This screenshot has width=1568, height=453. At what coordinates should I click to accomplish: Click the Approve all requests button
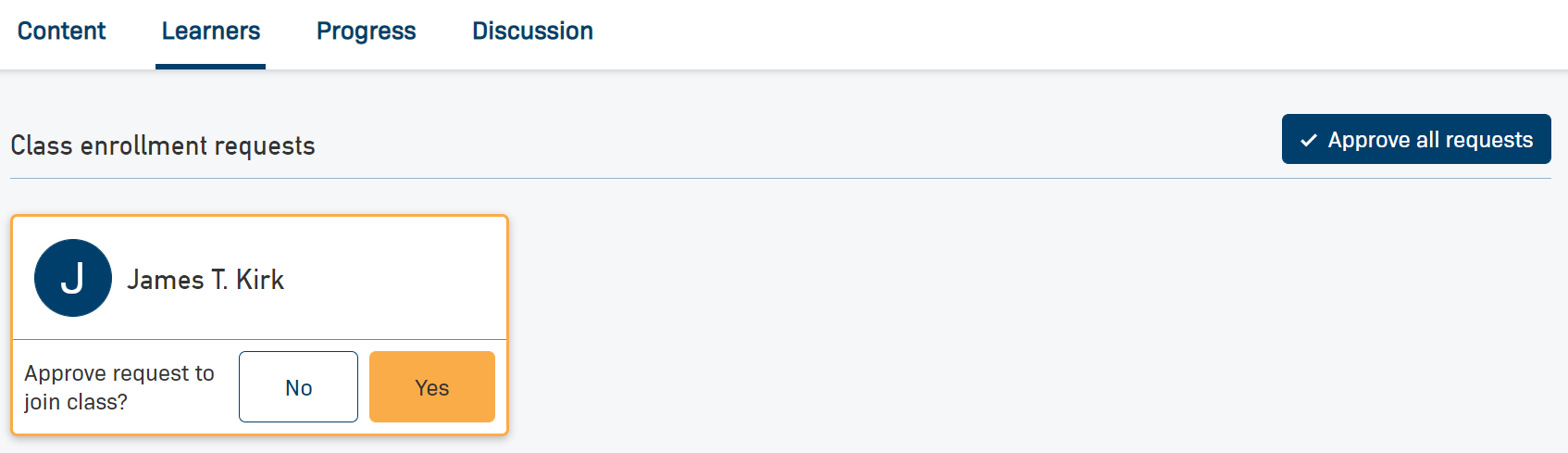click(1415, 140)
